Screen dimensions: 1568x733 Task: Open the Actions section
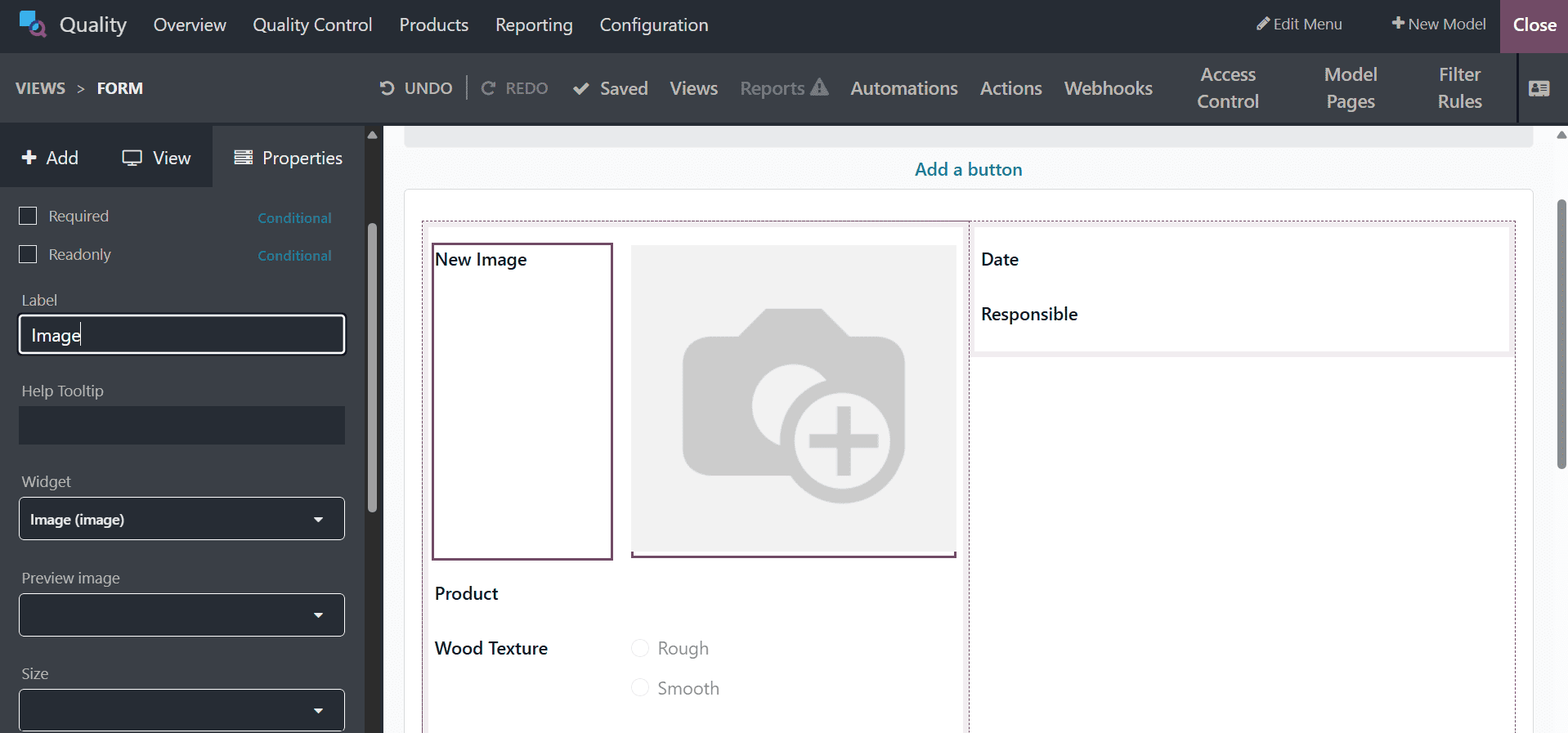click(x=1011, y=88)
